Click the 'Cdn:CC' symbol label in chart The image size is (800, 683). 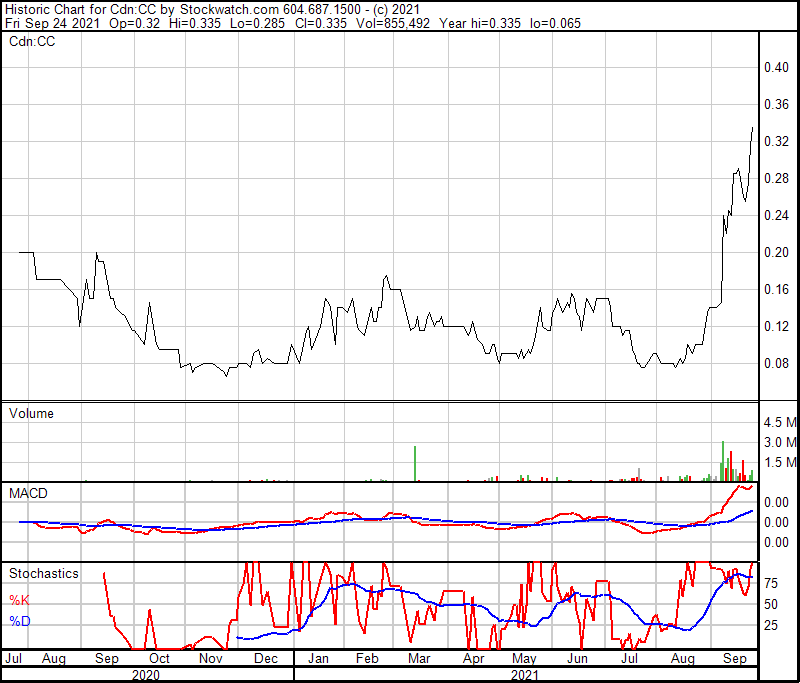pos(32,42)
